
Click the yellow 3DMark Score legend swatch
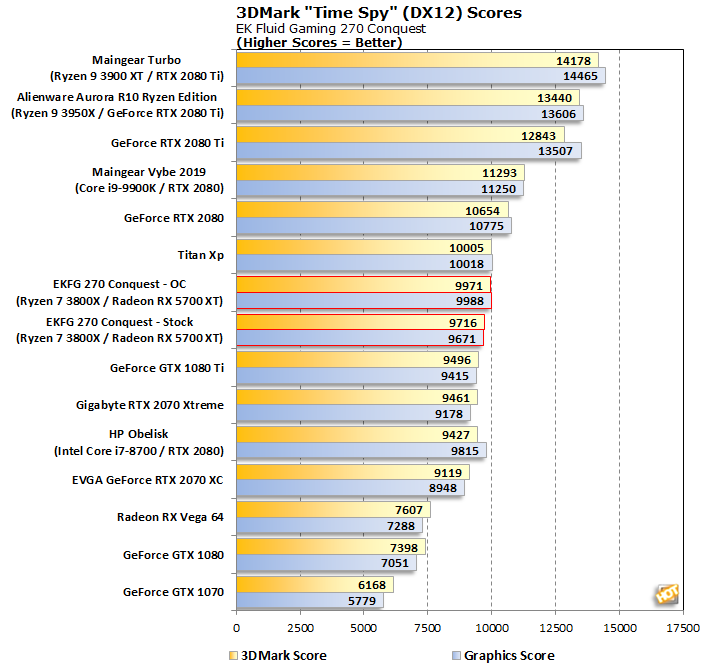point(234,656)
